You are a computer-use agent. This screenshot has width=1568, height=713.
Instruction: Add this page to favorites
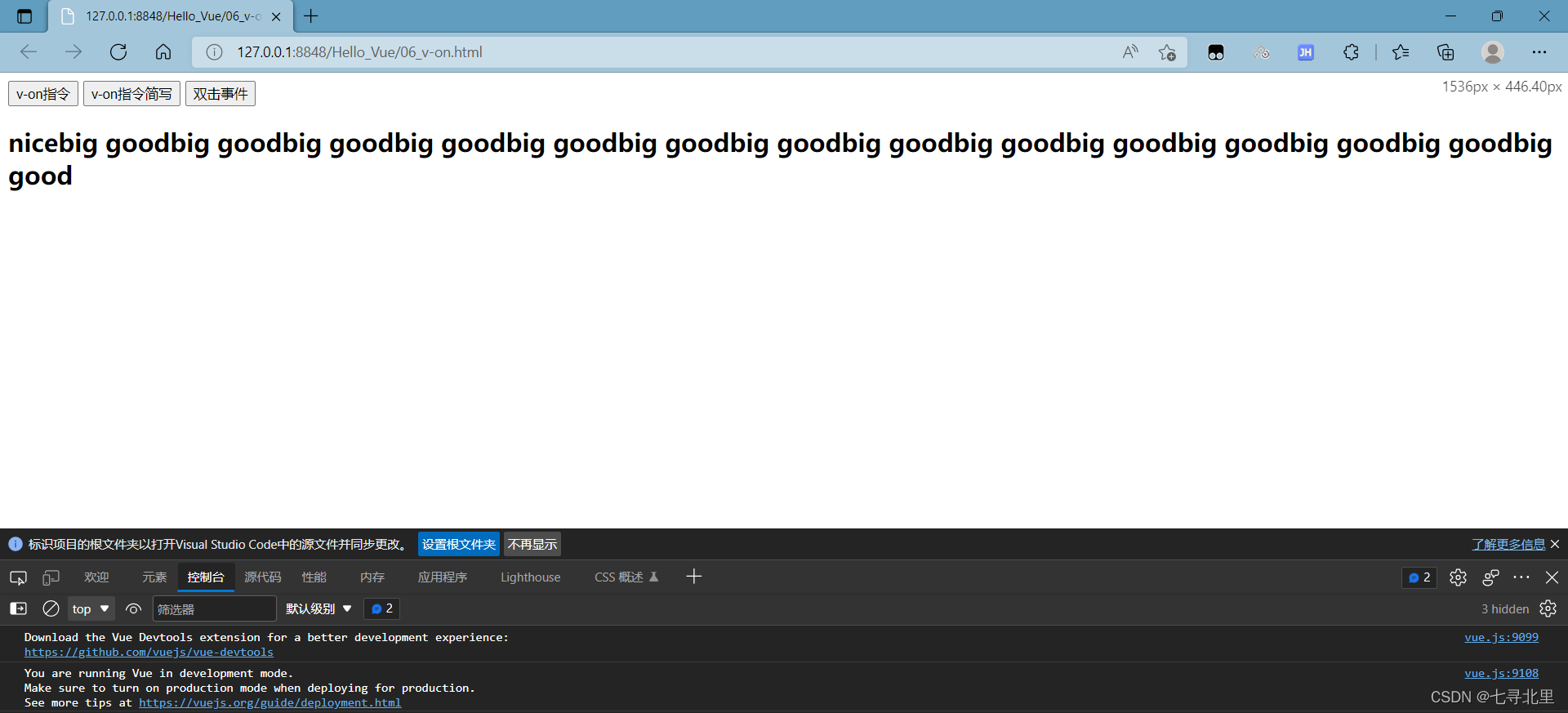click(x=1167, y=52)
